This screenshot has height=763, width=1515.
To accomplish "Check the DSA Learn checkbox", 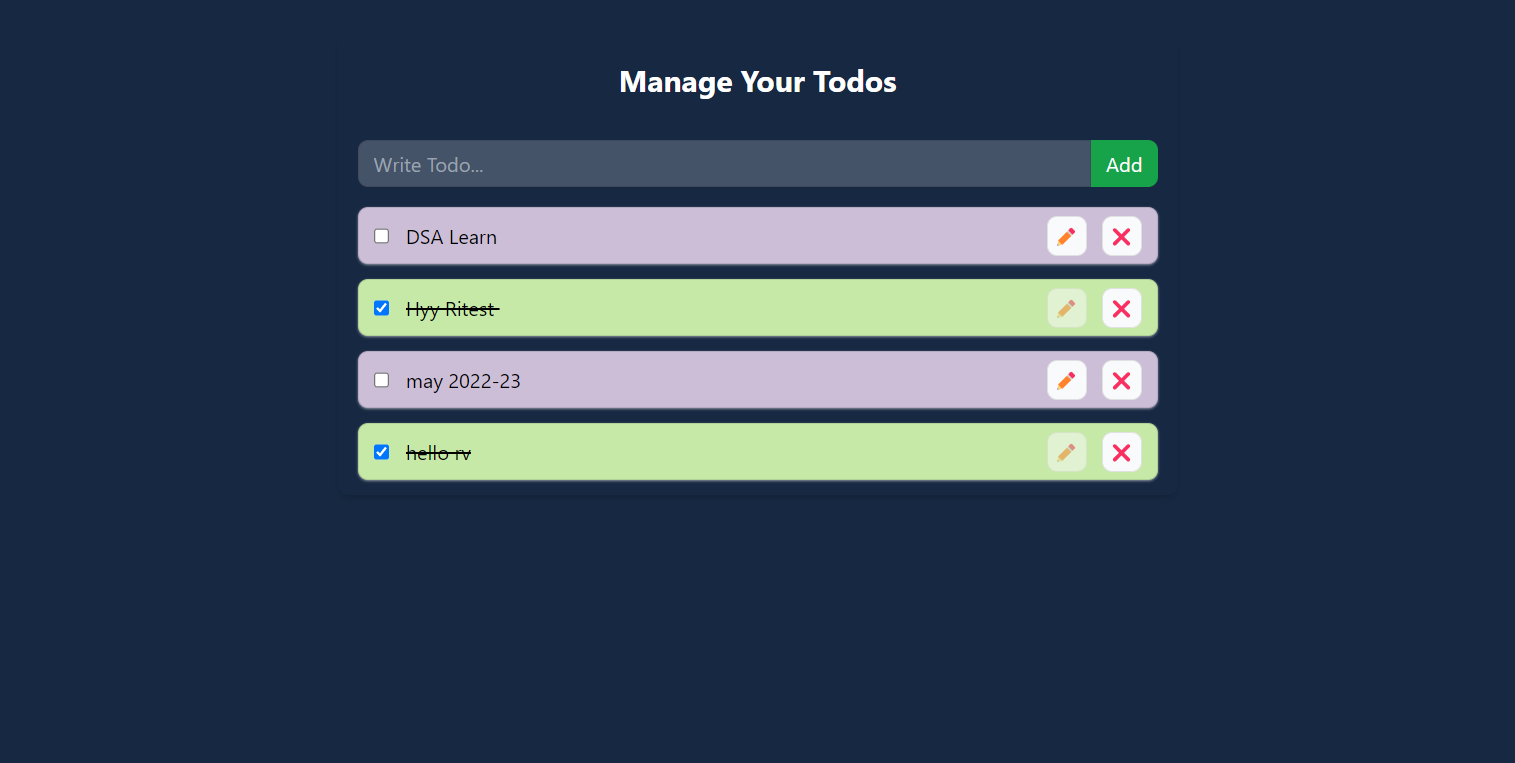I will click(x=381, y=236).
